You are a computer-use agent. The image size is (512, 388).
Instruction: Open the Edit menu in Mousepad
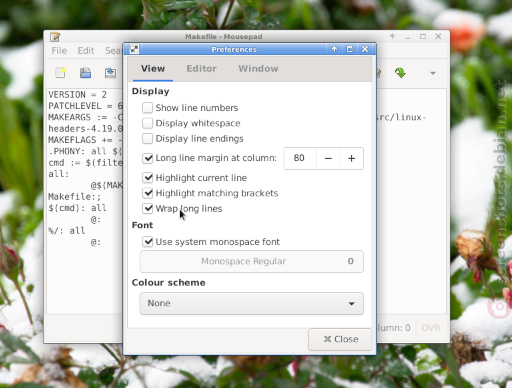[x=86, y=51]
